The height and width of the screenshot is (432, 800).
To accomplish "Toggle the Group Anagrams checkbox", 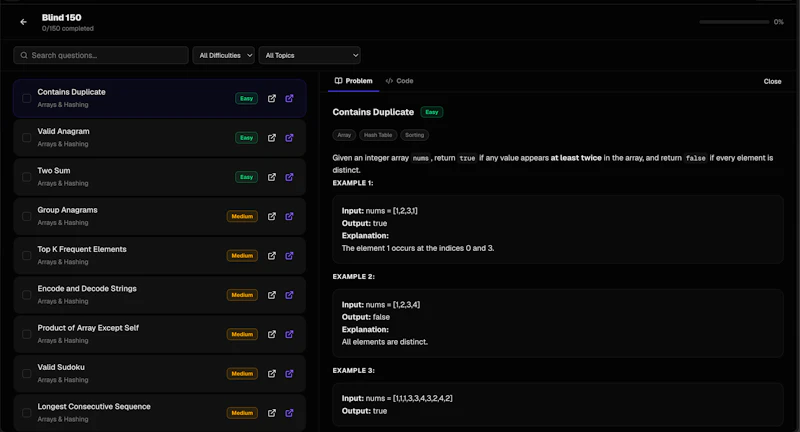I will pos(27,216).
